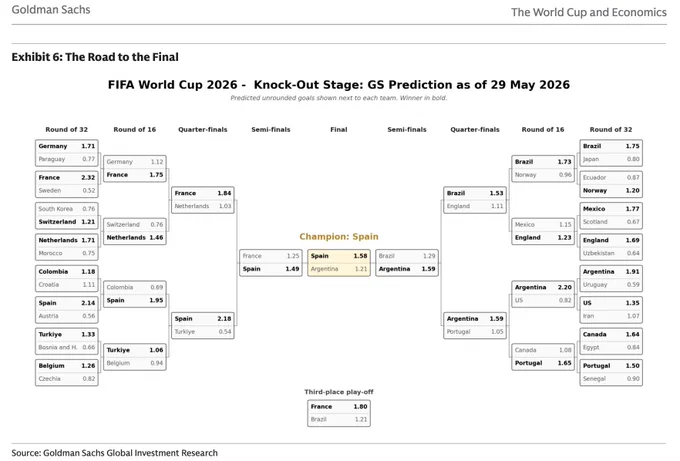The image size is (680, 461).
Task: Click the Portugal vs Senegal match box
Action: pyautogui.click(x=611, y=372)
